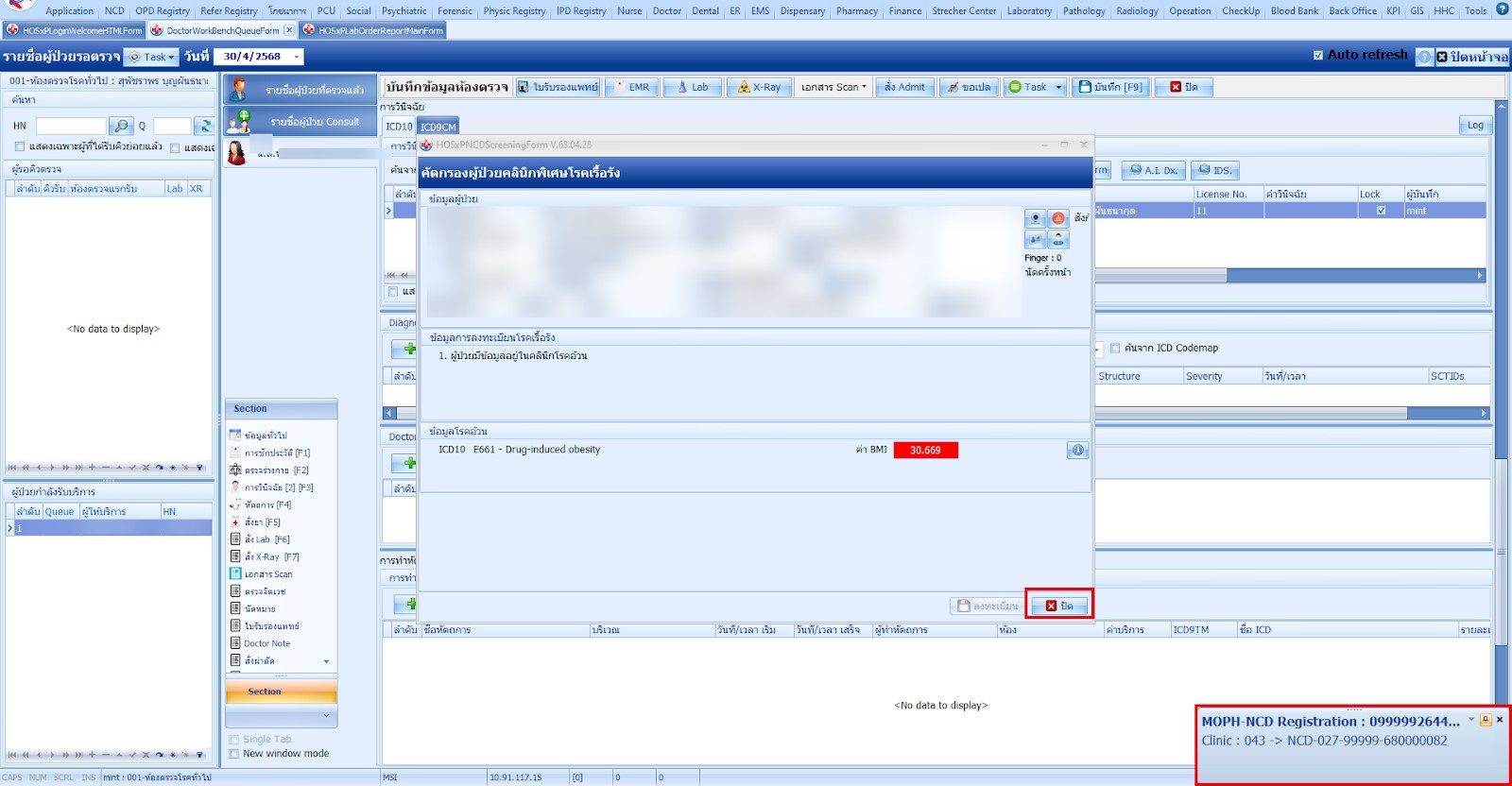Screen dimensions: 1512x786
Task: Click the HN search input field
Action: point(71,126)
